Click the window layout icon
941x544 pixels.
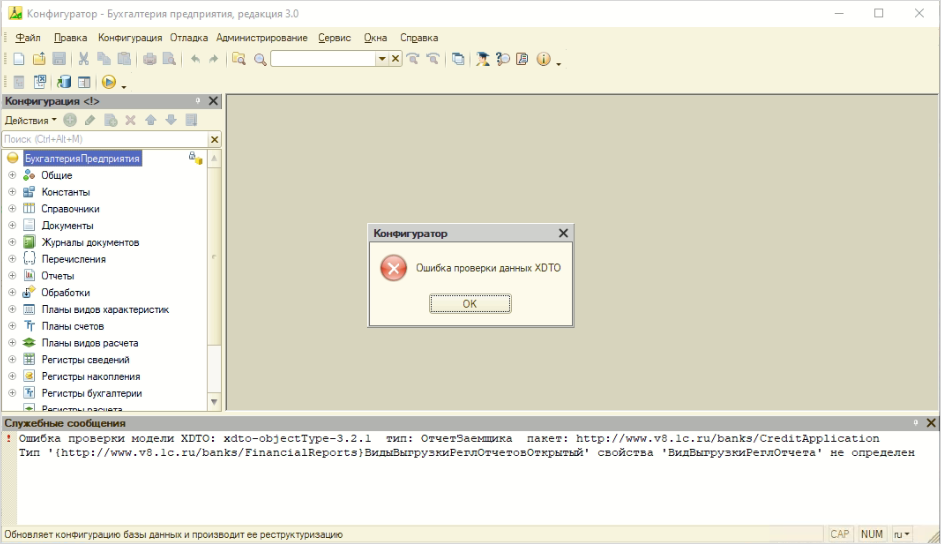pos(84,82)
